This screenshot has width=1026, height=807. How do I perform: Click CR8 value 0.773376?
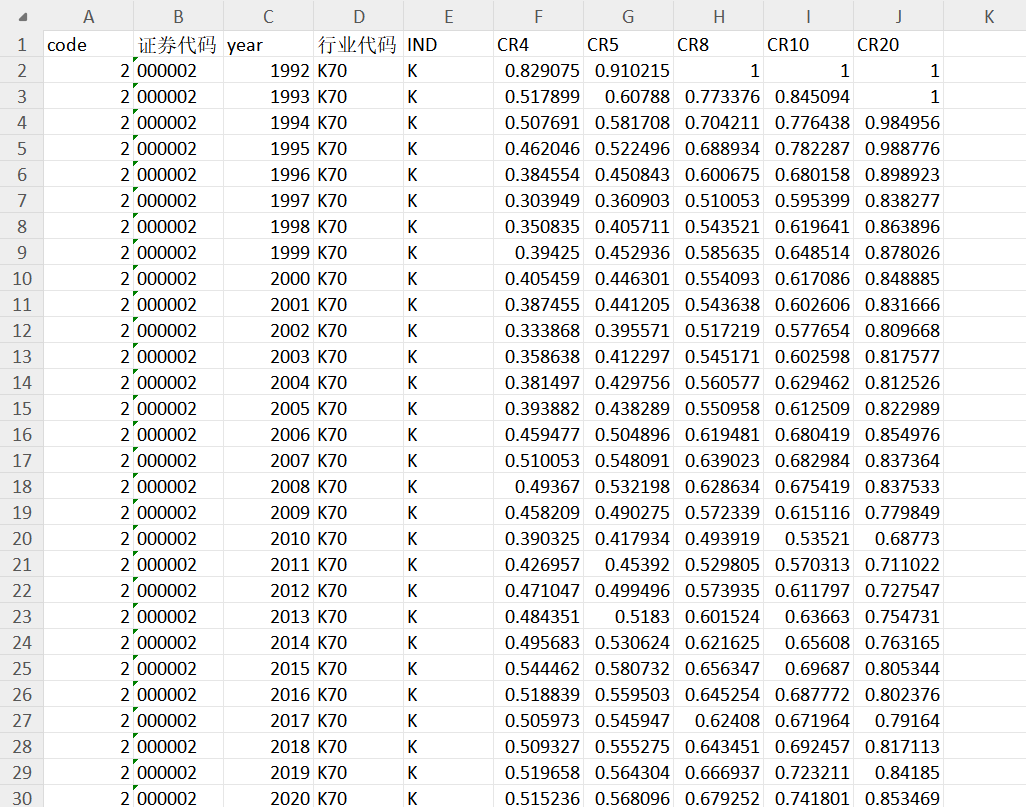point(718,97)
